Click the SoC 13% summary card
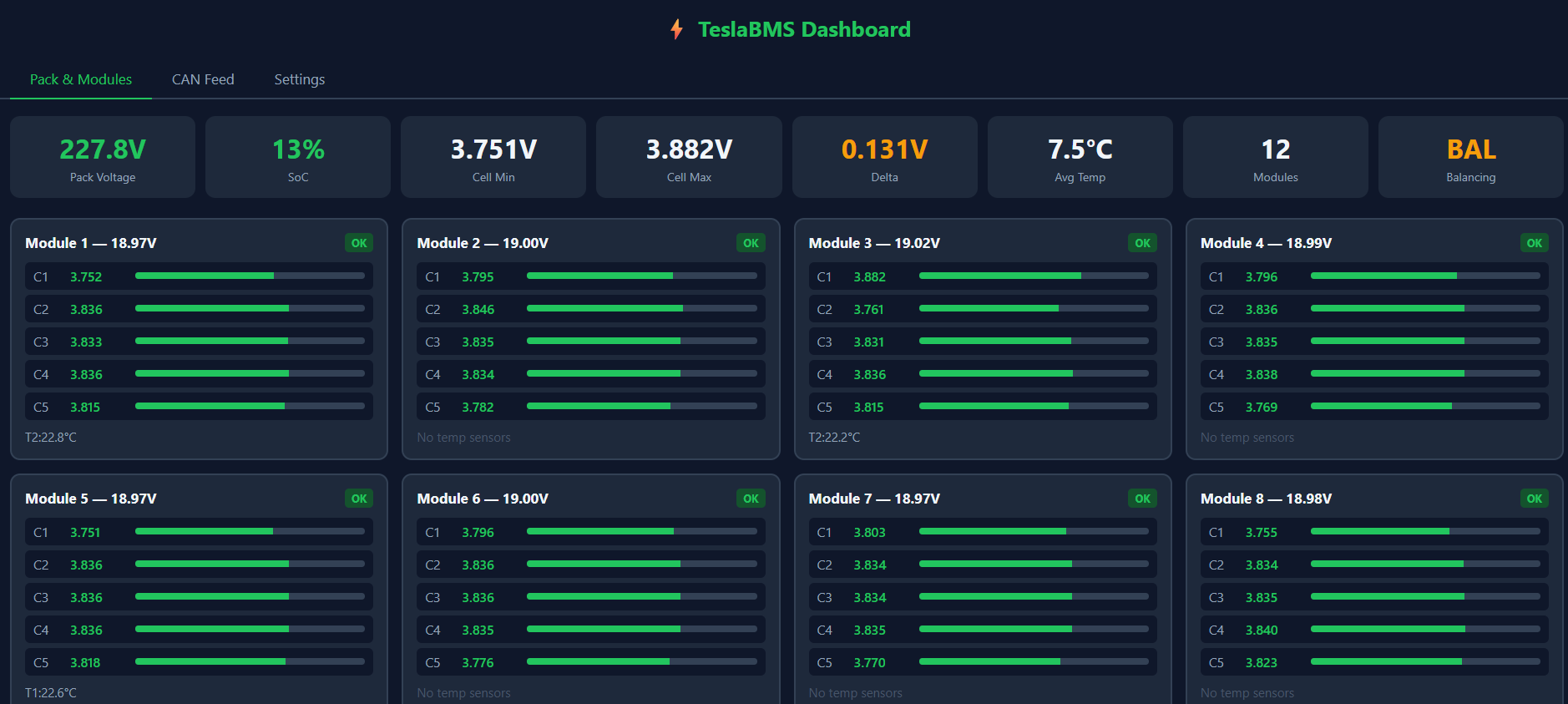Screen dimensions: 1568x704 298,158
